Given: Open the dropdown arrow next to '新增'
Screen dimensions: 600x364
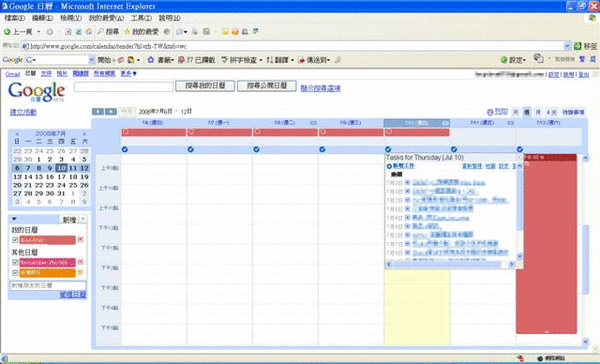Looking at the screenshot, I should (83, 219).
